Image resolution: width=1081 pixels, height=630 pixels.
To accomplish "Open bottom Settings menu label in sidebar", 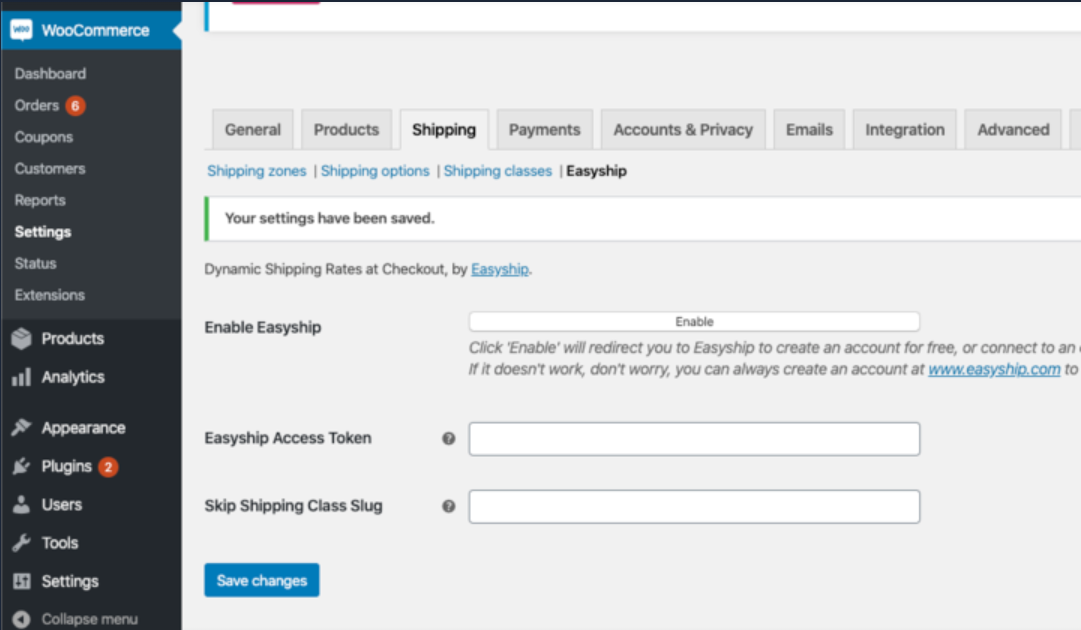I will 70,581.
